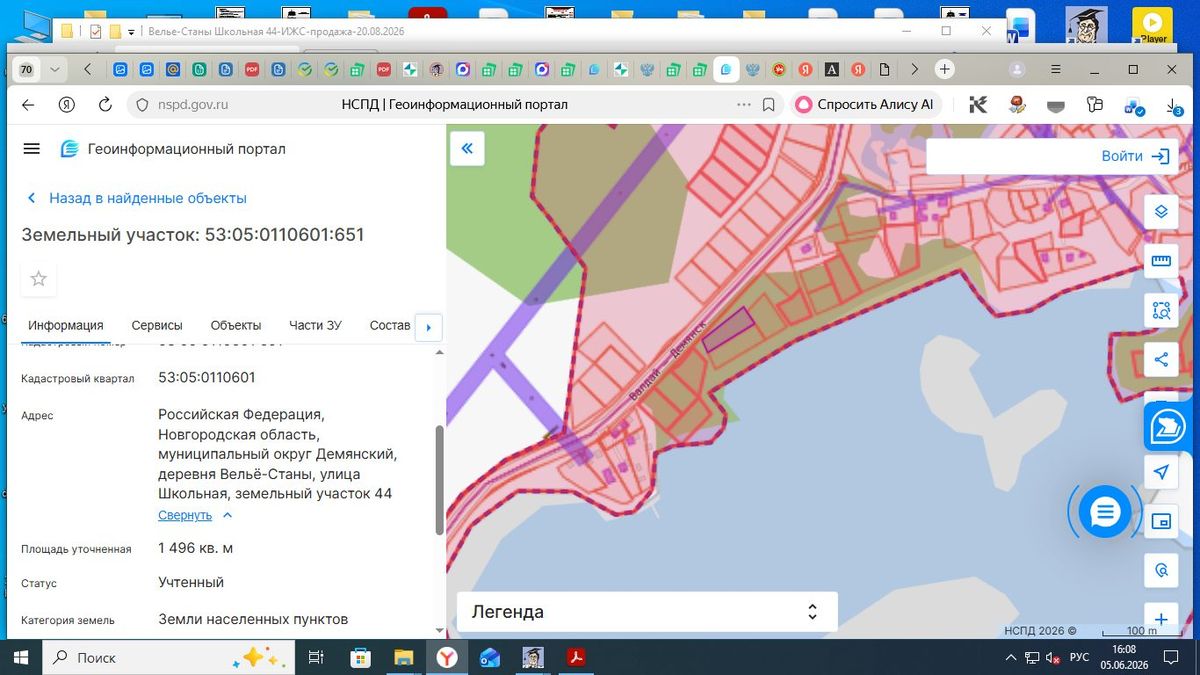The image size is (1200, 675).
Task: Click the Свернуть link
Action: pyautogui.click(x=185, y=515)
